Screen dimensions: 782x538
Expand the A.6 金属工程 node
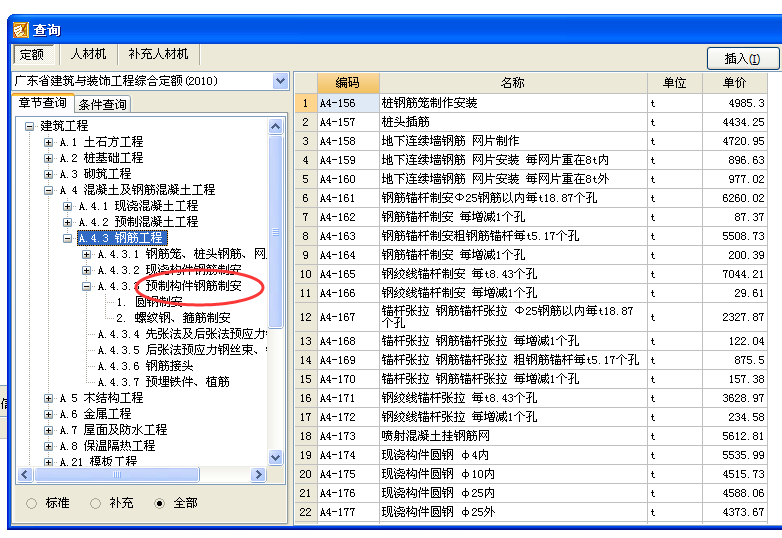(48, 414)
